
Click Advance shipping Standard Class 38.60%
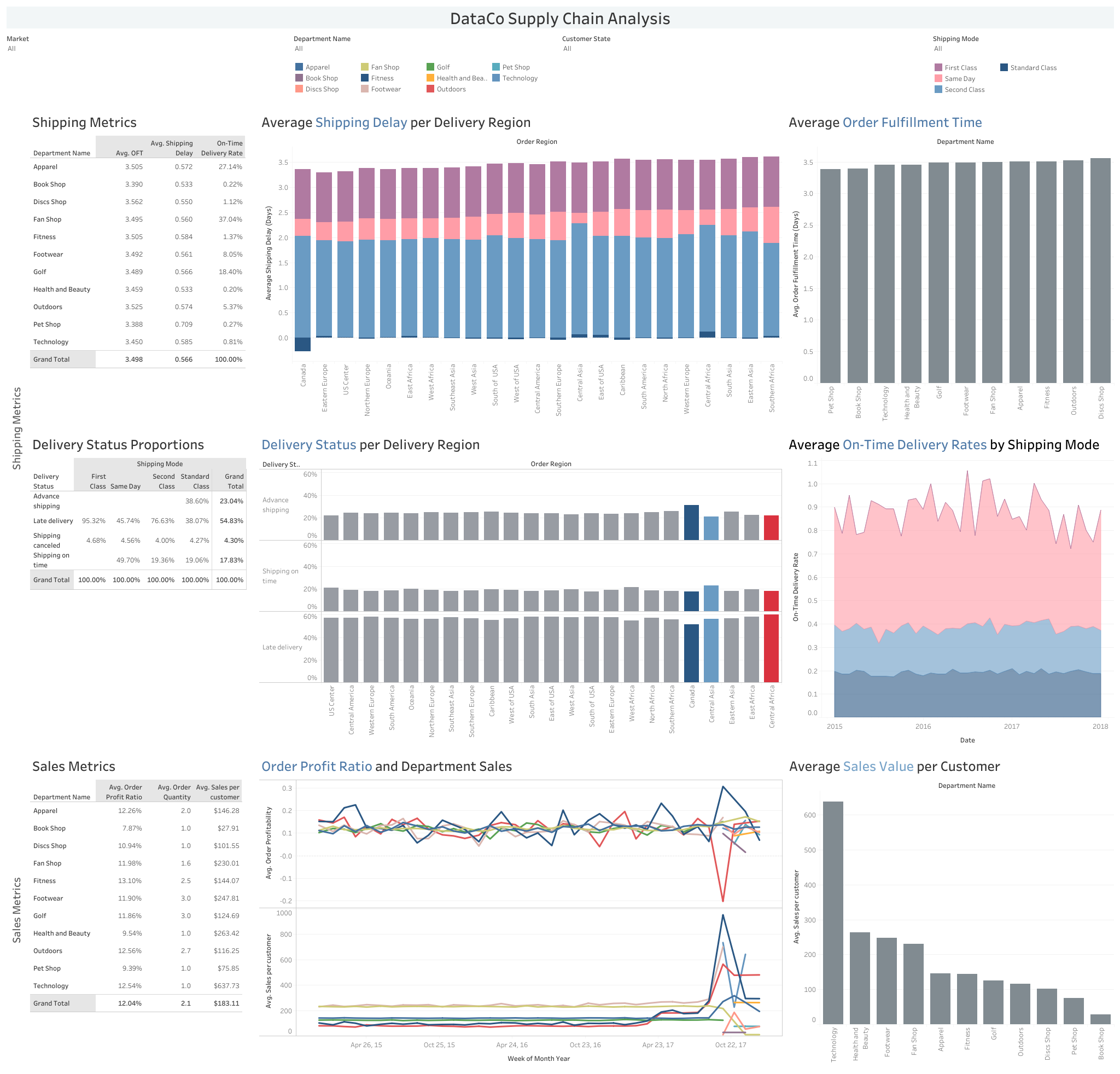pos(197,501)
